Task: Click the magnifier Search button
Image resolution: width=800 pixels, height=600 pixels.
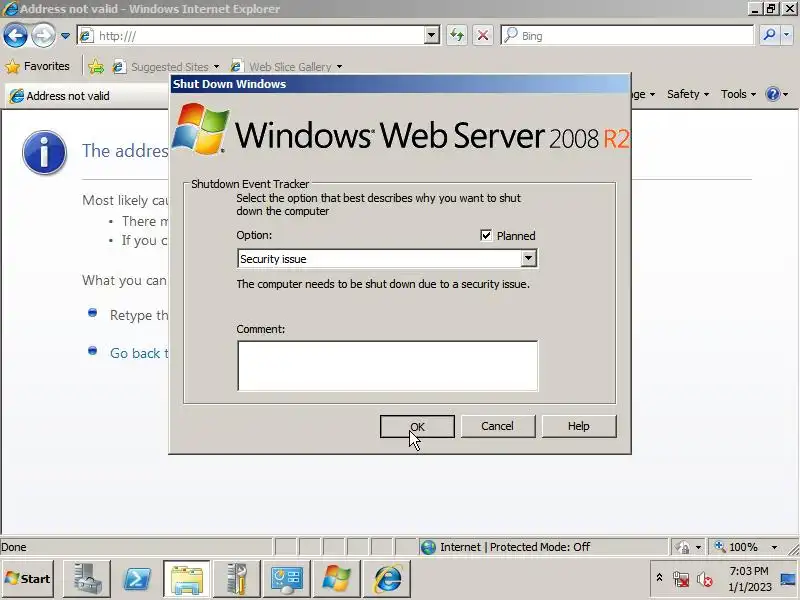Action: tap(769, 35)
